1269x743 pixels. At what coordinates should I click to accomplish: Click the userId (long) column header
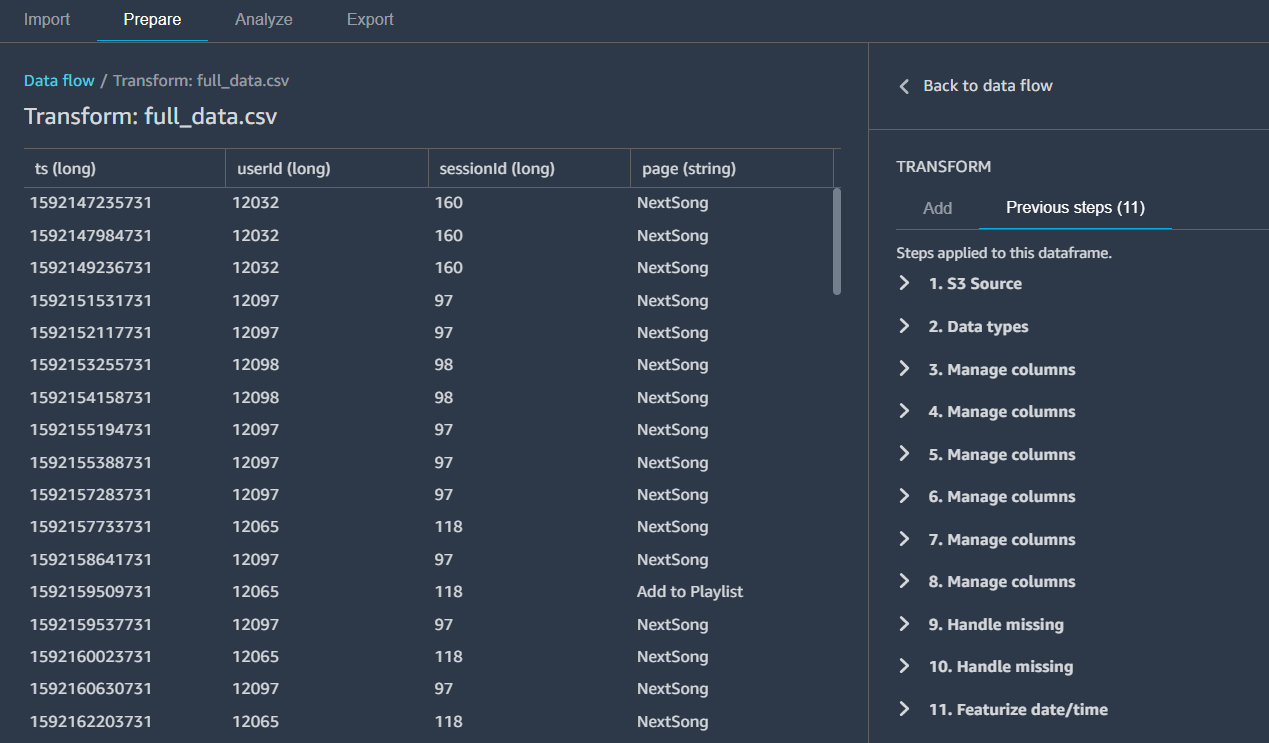pyautogui.click(x=327, y=168)
